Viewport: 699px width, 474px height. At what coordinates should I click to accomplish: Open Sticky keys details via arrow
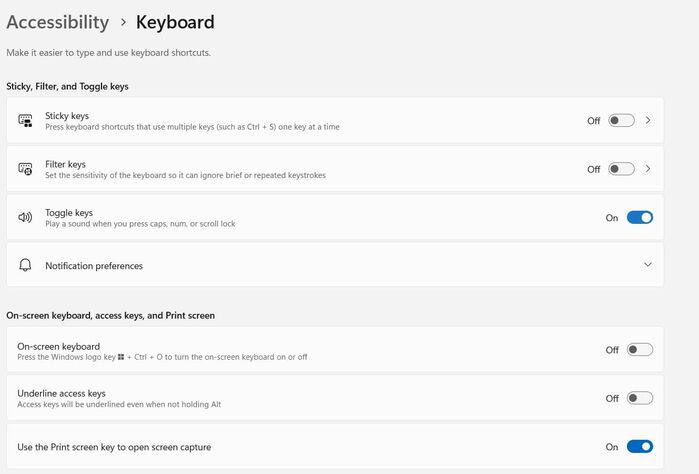point(648,121)
